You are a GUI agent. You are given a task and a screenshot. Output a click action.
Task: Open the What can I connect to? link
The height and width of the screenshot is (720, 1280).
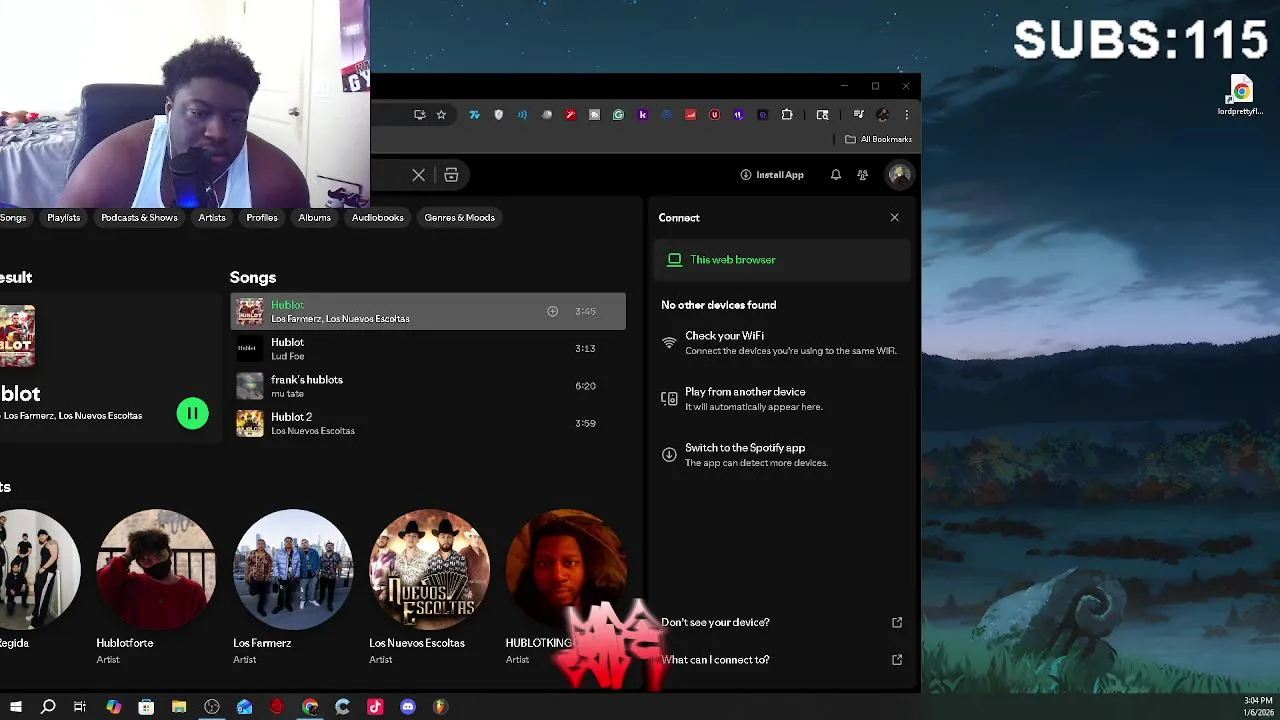pos(715,660)
